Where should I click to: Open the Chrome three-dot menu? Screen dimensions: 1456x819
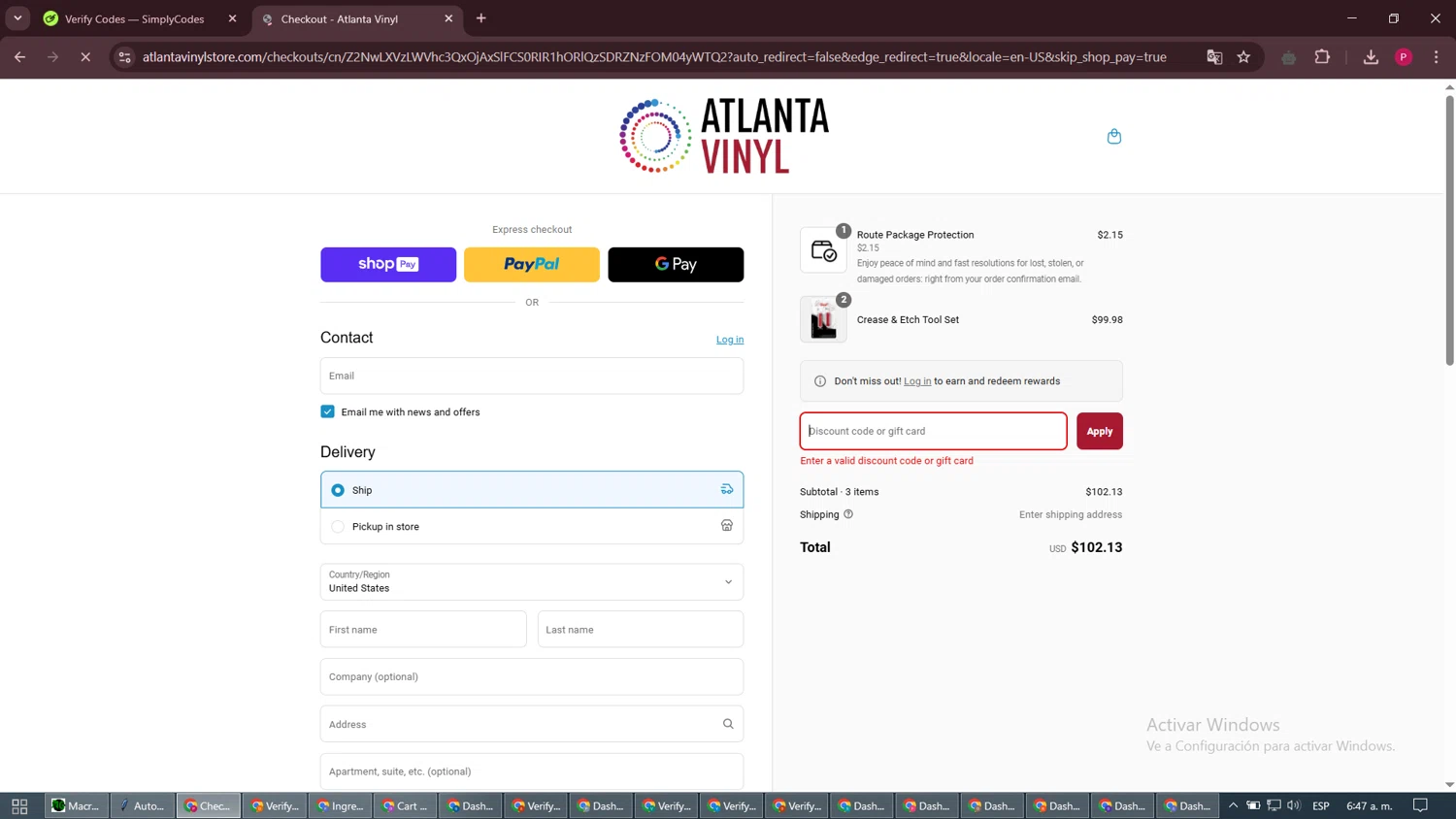[x=1437, y=57]
